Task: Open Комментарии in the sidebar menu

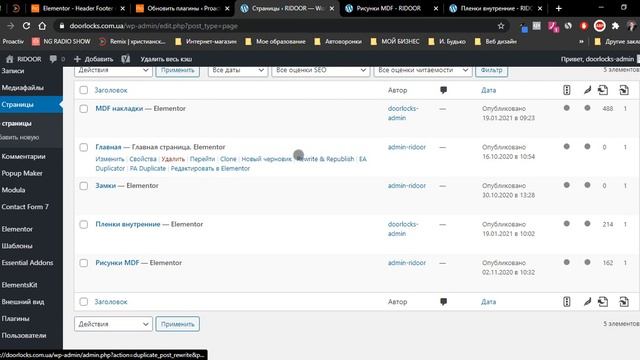Action: pyautogui.click(x=23, y=157)
